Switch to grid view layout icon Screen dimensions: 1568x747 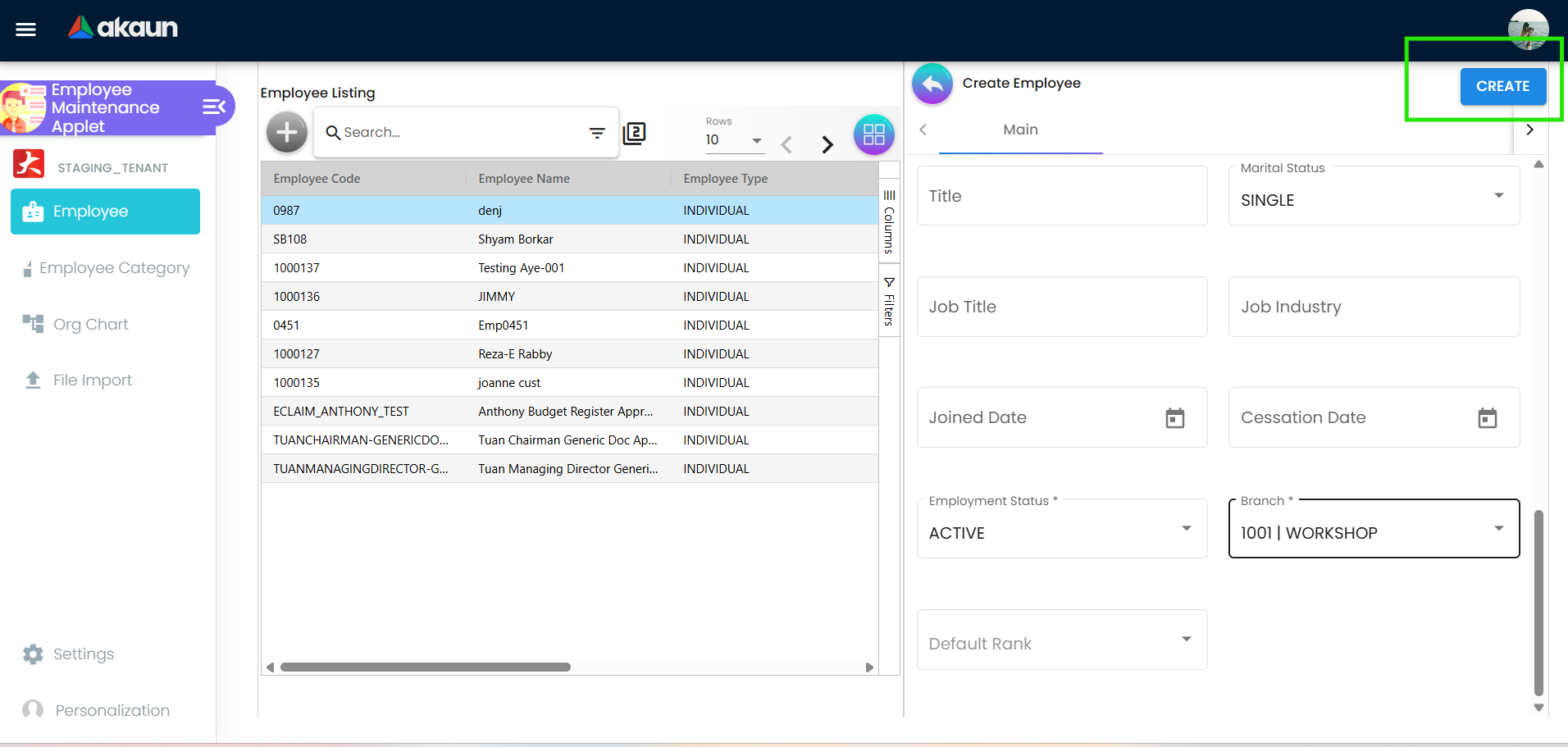[873, 134]
